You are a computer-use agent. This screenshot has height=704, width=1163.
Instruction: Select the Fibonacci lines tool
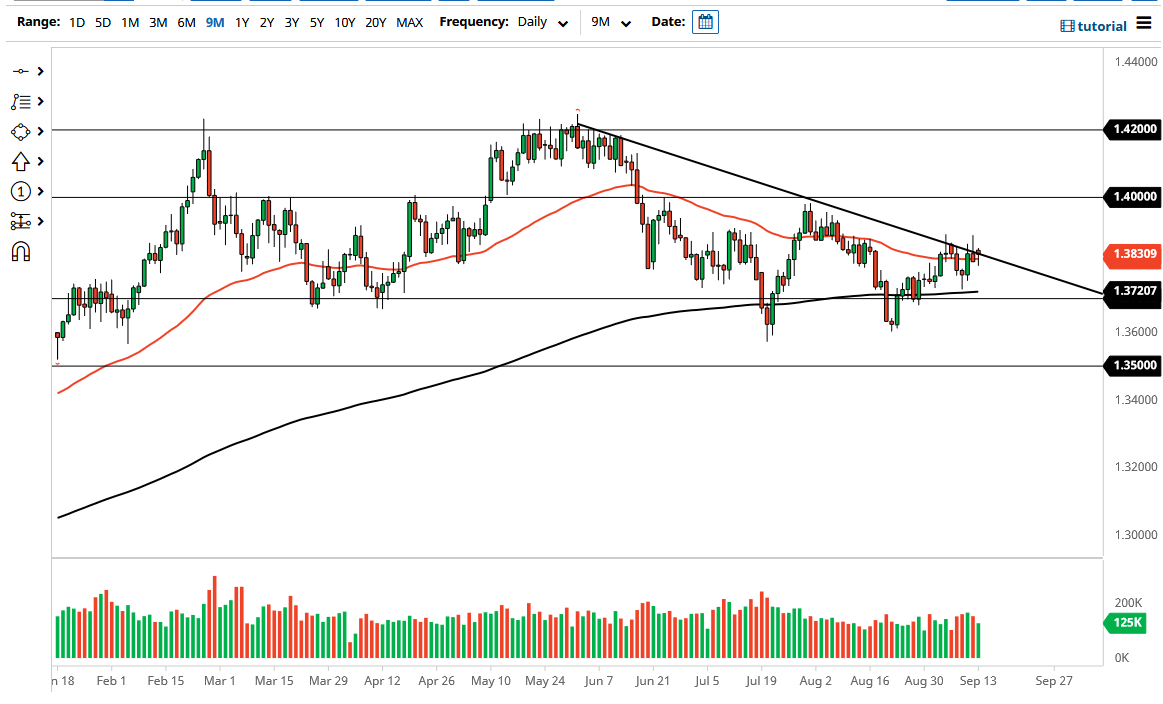[20, 101]
